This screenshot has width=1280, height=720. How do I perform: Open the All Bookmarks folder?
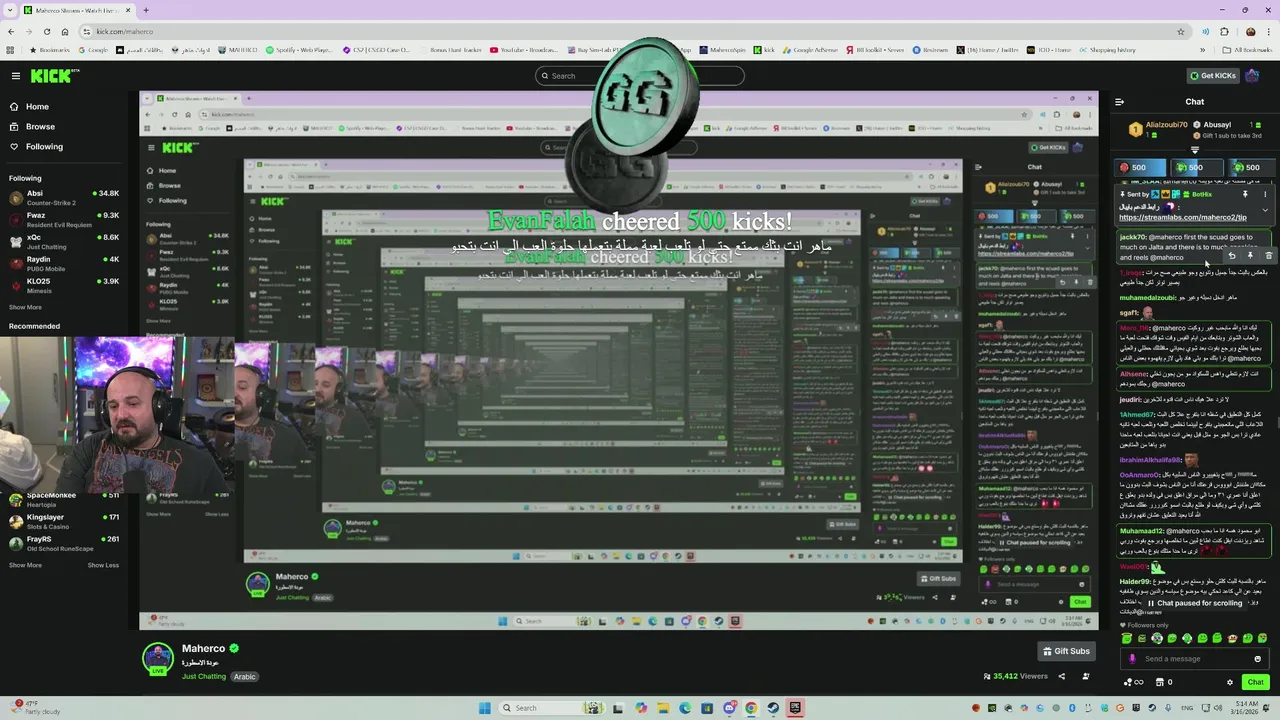point(1248,50)
